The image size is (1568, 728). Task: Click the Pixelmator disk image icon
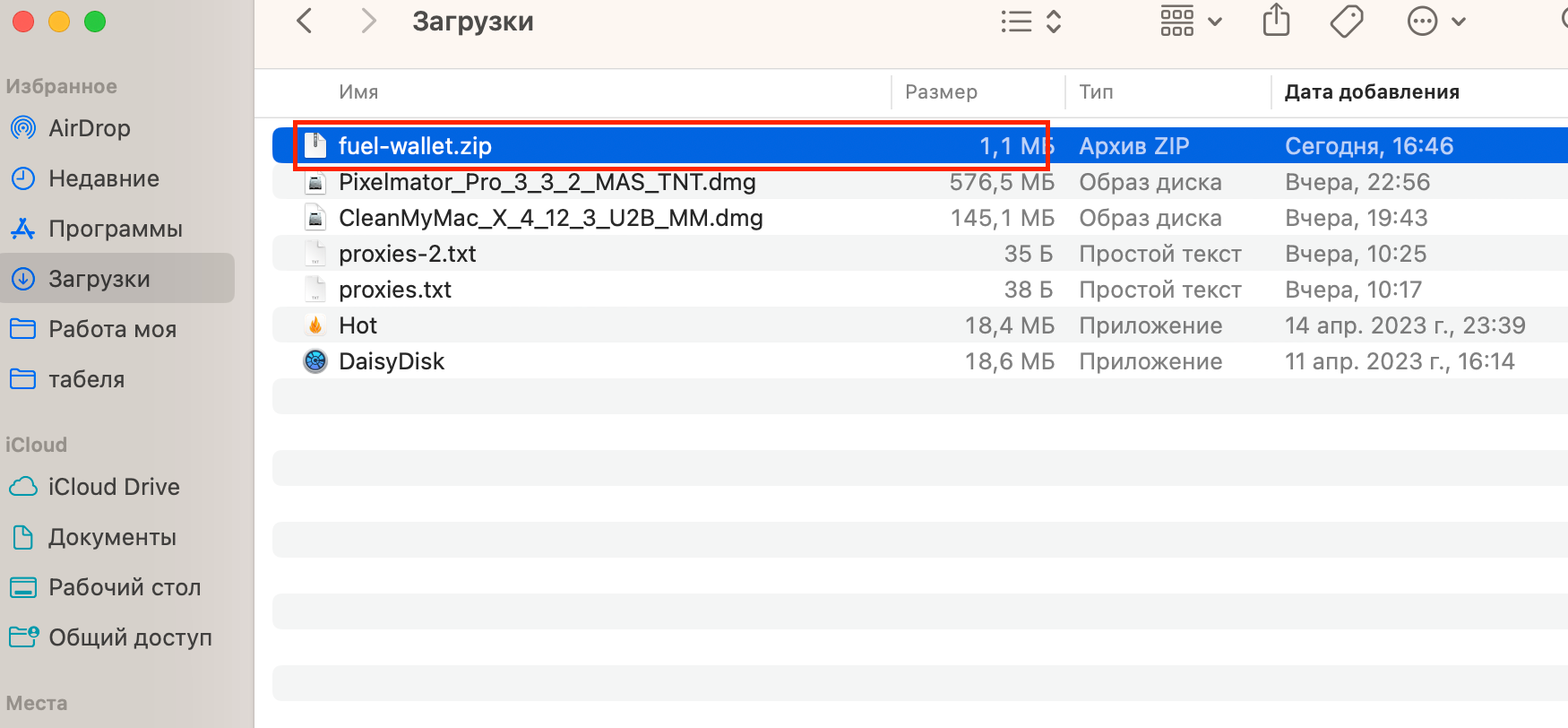[315, 182]
